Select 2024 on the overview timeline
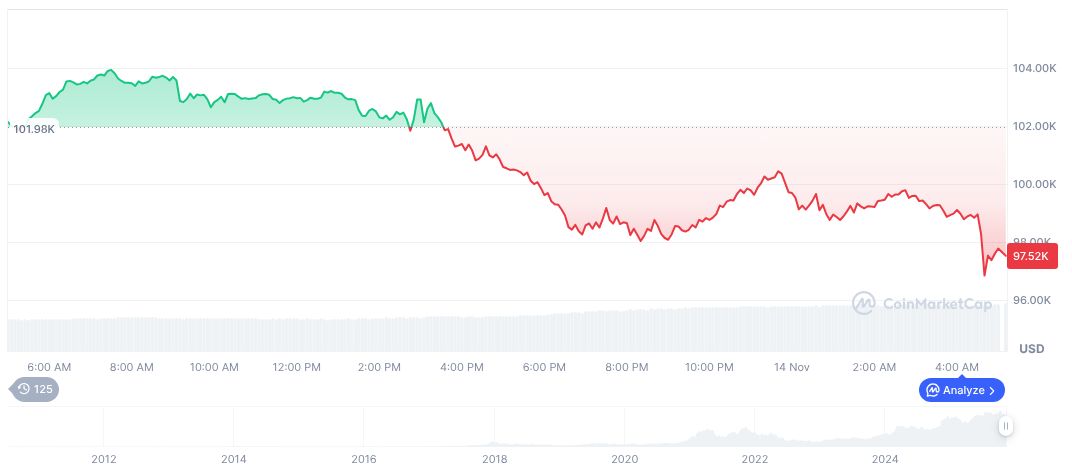Screen dimensions: 1072x470 tap(885, 459)
